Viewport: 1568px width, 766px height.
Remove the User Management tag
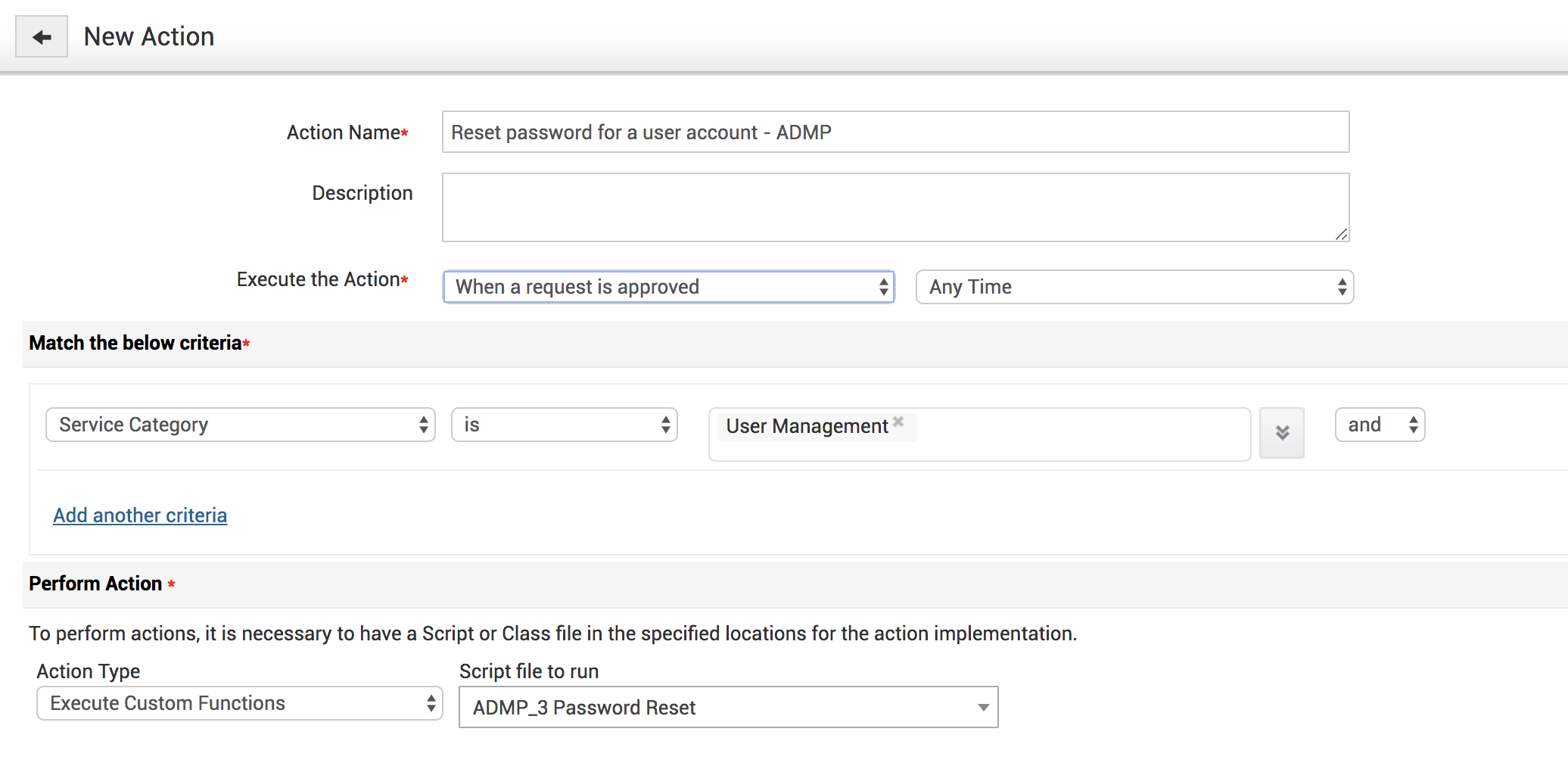coord(898,422)
